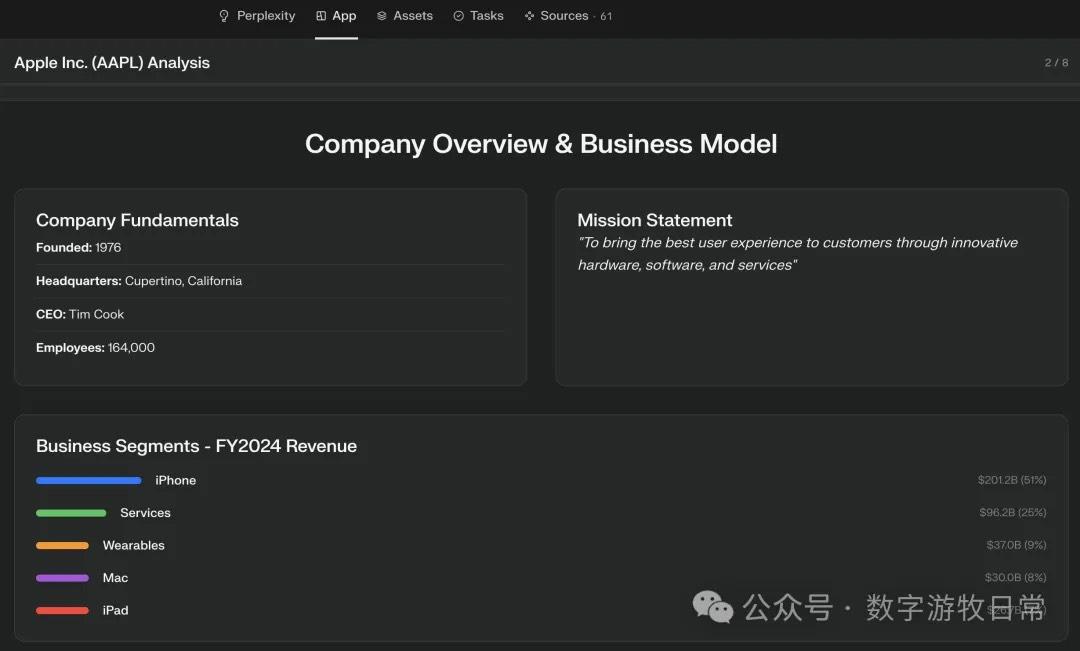Click the Sources count of 61

606,17
